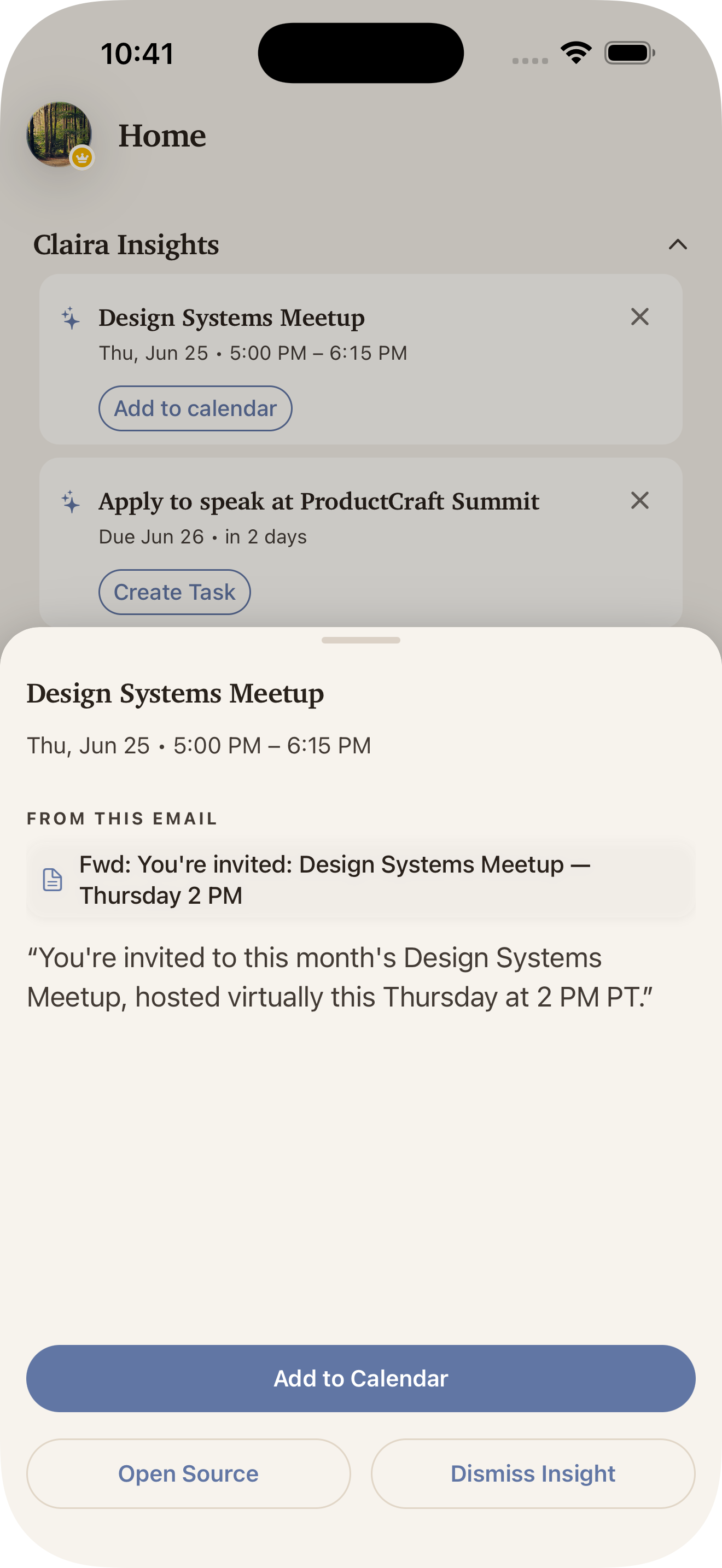Image resolution: width=722 pixels, height=1568 pixels.
Task: Tap the Wi-Fi status icon
Action: click(x=576, y=53)
